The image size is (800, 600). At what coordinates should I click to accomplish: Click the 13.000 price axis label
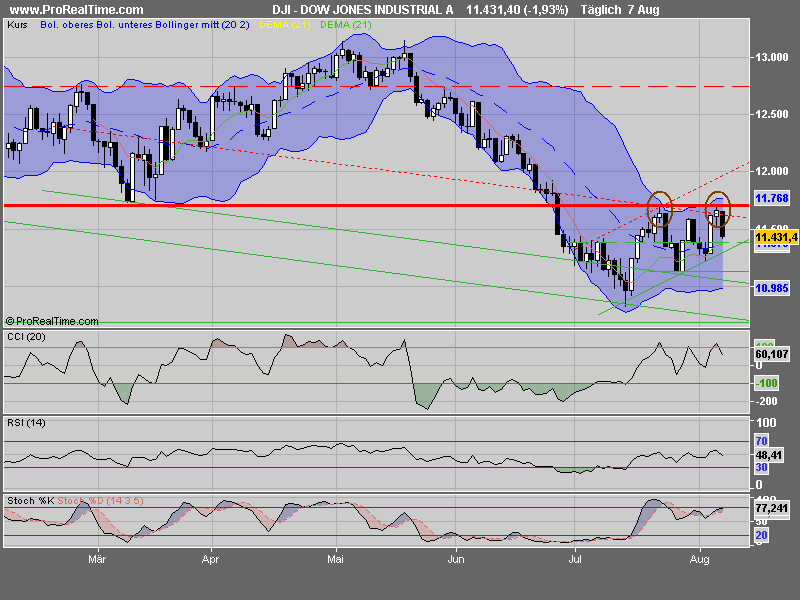pyautogui.click(x=771, y=57)
